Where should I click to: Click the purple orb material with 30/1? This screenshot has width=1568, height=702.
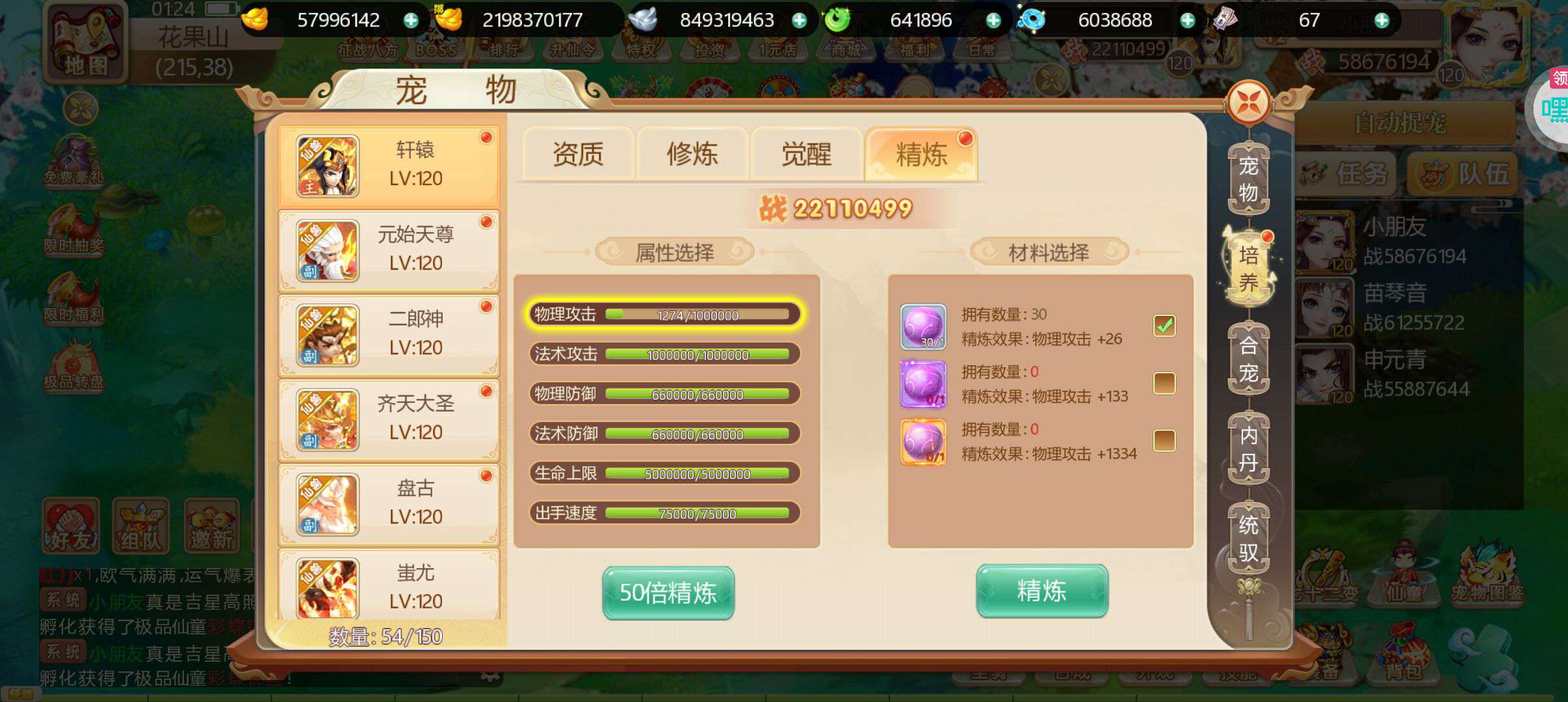923,326
